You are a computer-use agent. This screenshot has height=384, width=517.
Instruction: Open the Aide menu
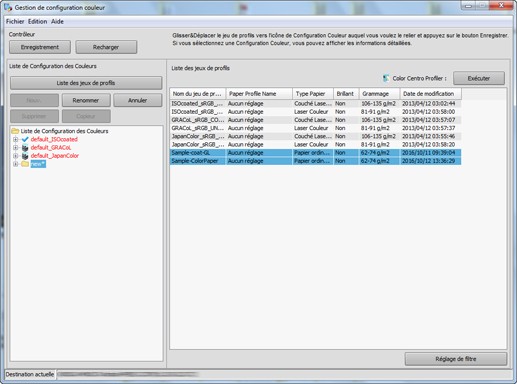pyautogui.click(x=57, y=21)
